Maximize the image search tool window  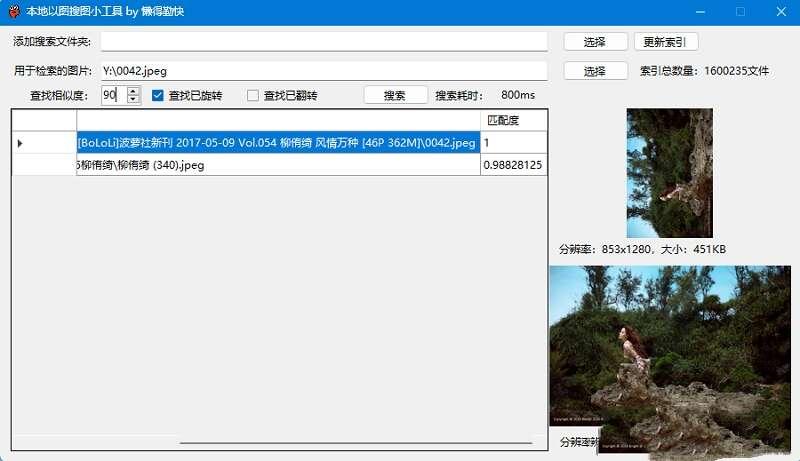(741, 12)
